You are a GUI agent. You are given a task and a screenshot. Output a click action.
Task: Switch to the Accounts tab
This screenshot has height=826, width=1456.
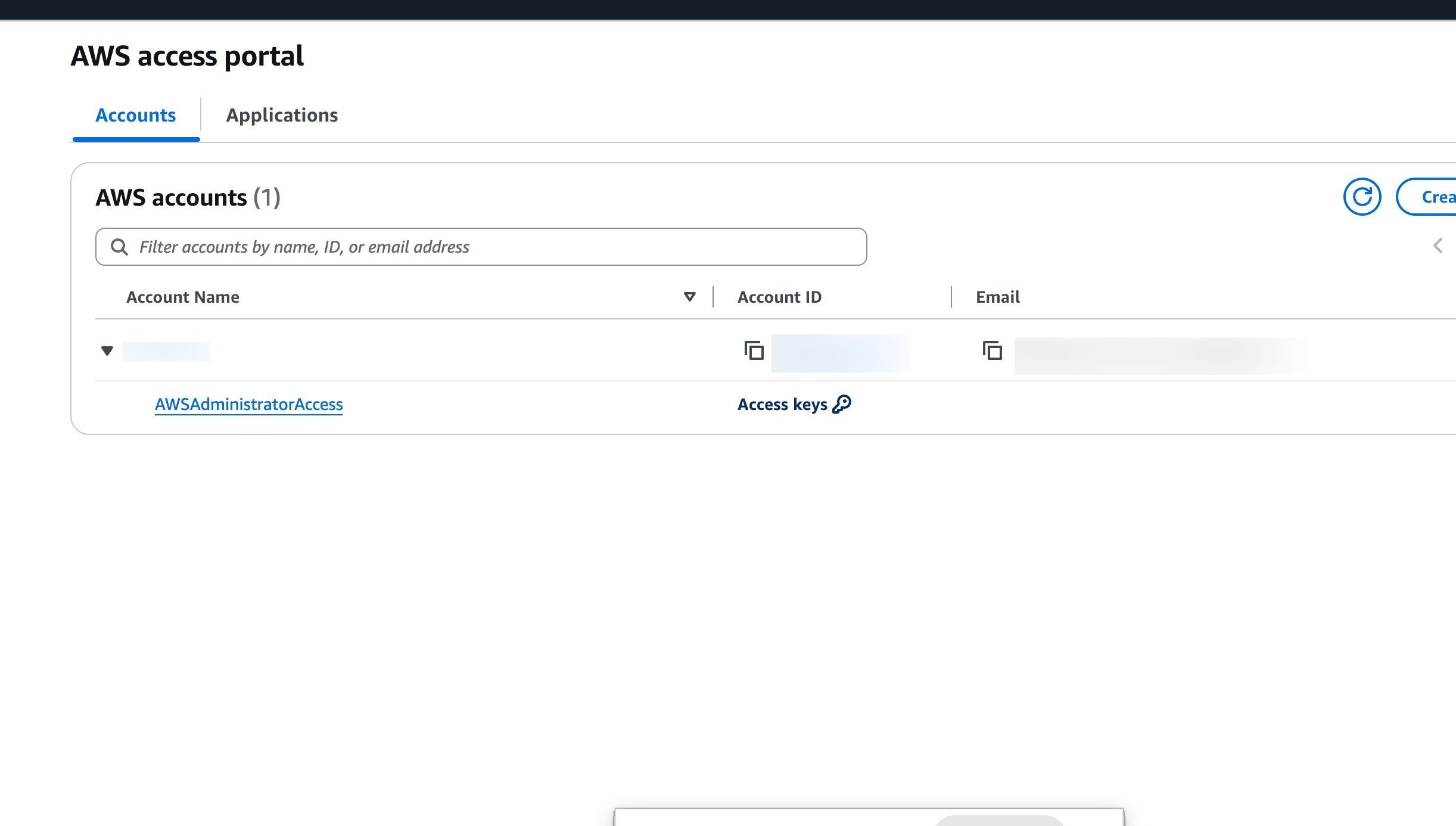[136, 115]
